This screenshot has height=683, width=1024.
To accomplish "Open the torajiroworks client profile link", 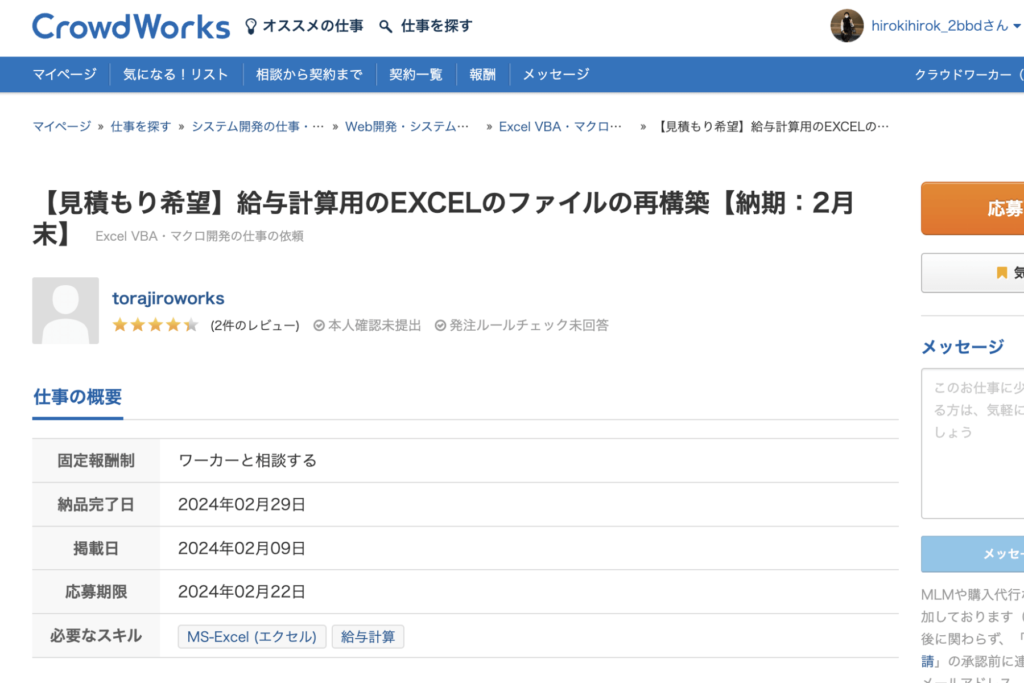I will pos(168,298).
